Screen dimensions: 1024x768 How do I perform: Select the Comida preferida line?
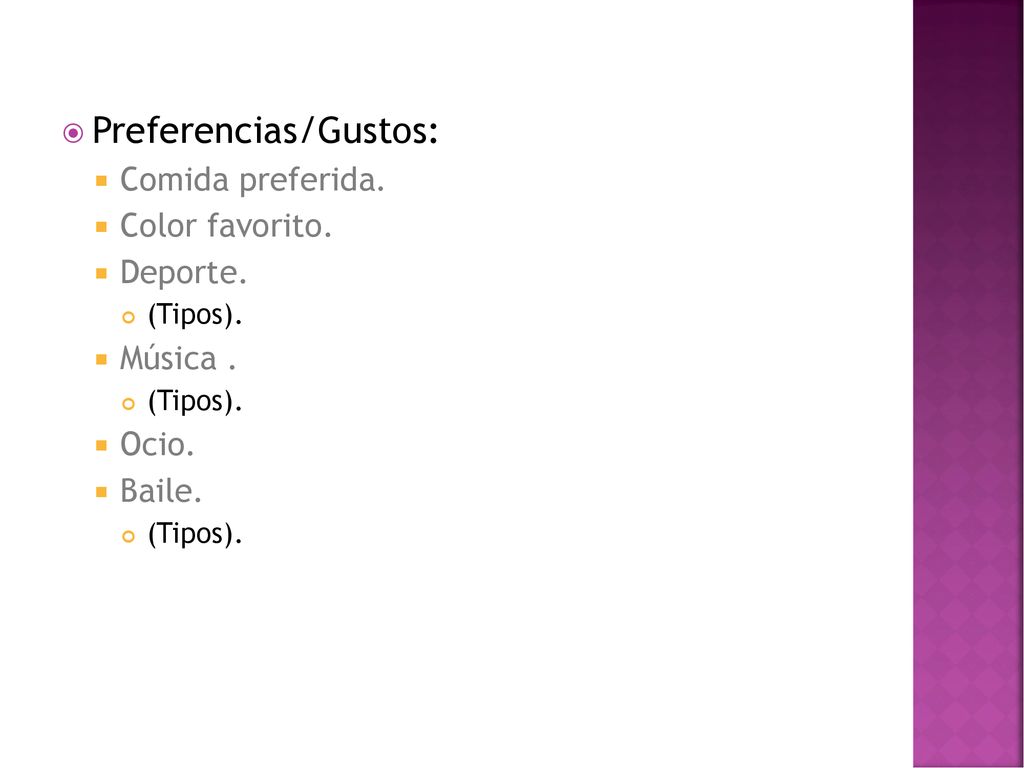point(252,180)
